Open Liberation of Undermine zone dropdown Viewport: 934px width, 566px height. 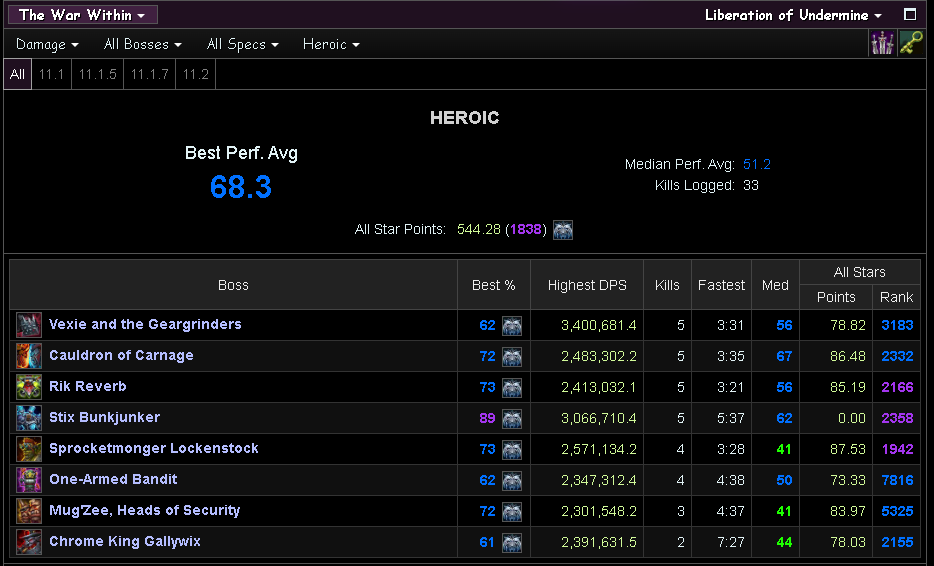[x=793, y=15]
